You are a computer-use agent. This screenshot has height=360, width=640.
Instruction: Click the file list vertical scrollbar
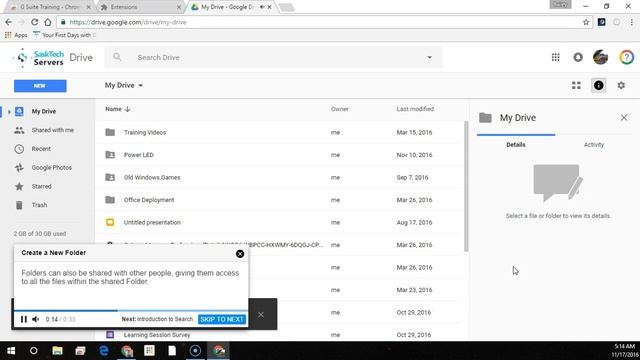[x=466, y=186]
